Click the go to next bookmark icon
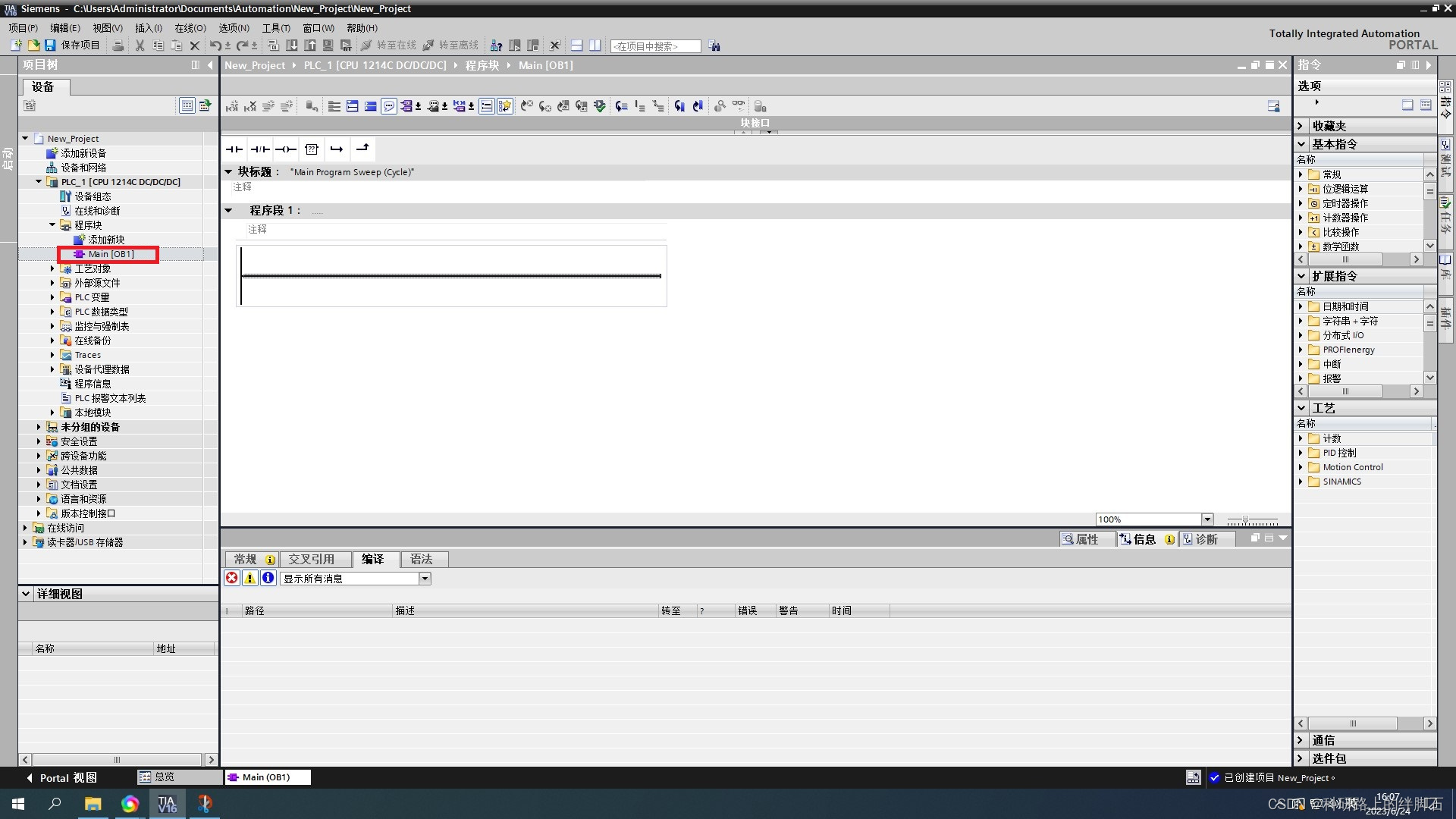This screenshot has height=819, width=1456. (x=679, y=106)
